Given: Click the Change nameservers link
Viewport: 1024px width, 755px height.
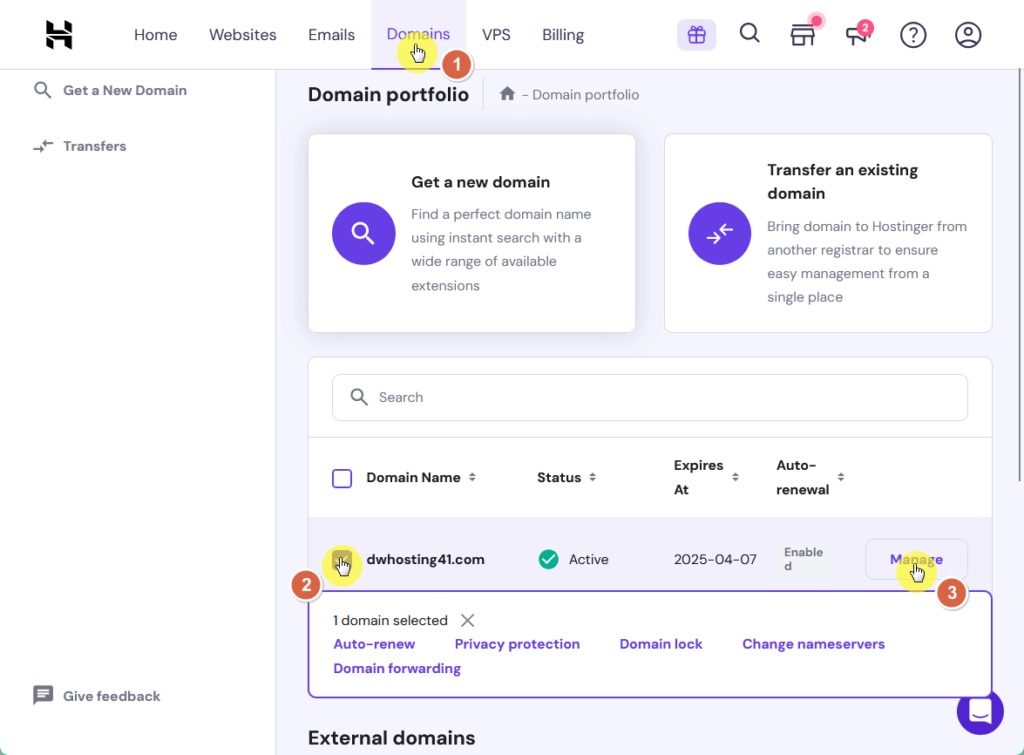Looking at the screenshot, I should 813,644.
